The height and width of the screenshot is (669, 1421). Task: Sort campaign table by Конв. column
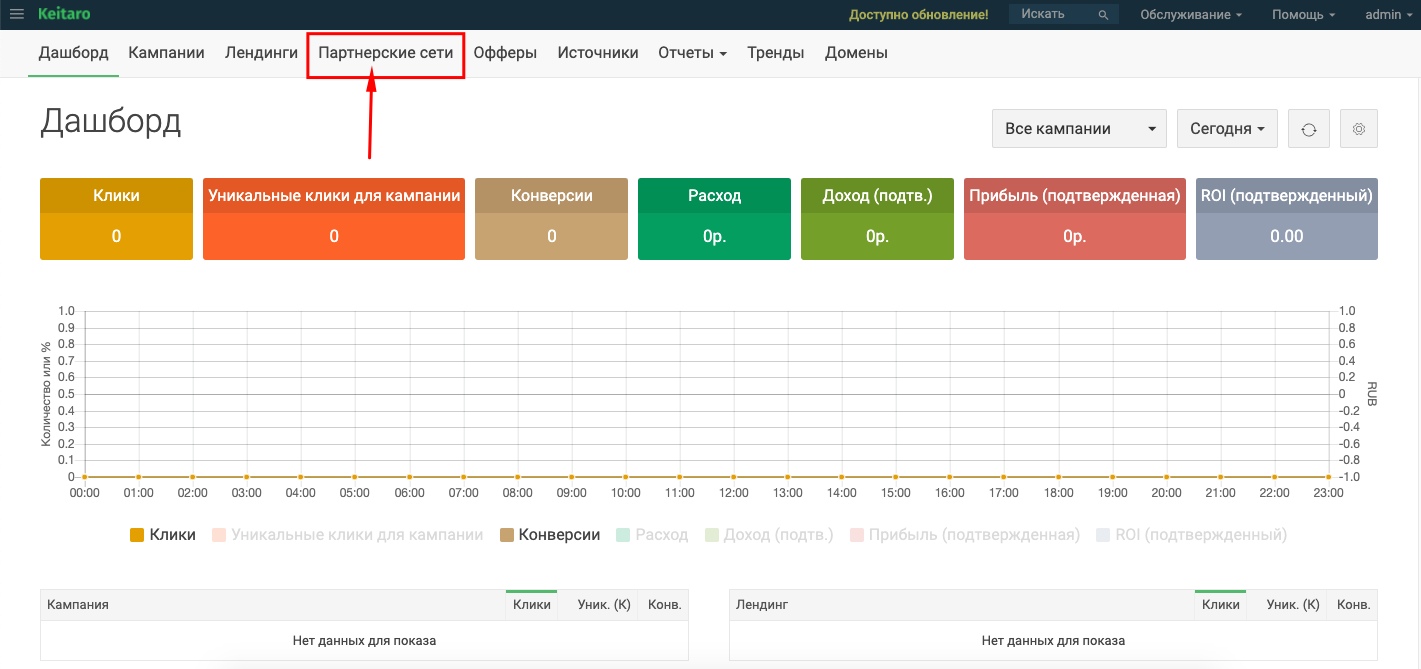(x=664, y=605)
